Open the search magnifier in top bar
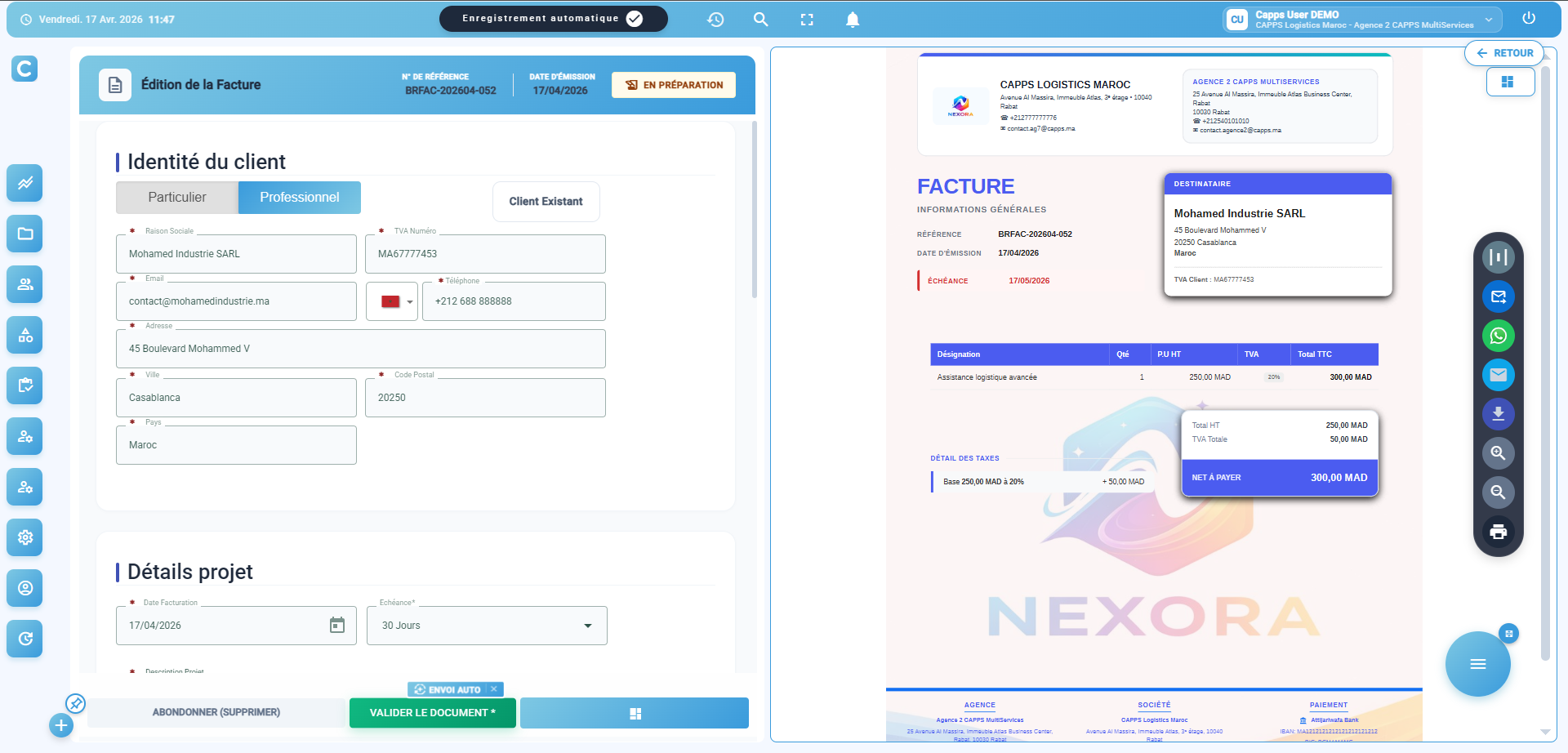Image resolution: width=1568 pixels, height=753 pixels. pyautogui.click(x=761, y=20)
